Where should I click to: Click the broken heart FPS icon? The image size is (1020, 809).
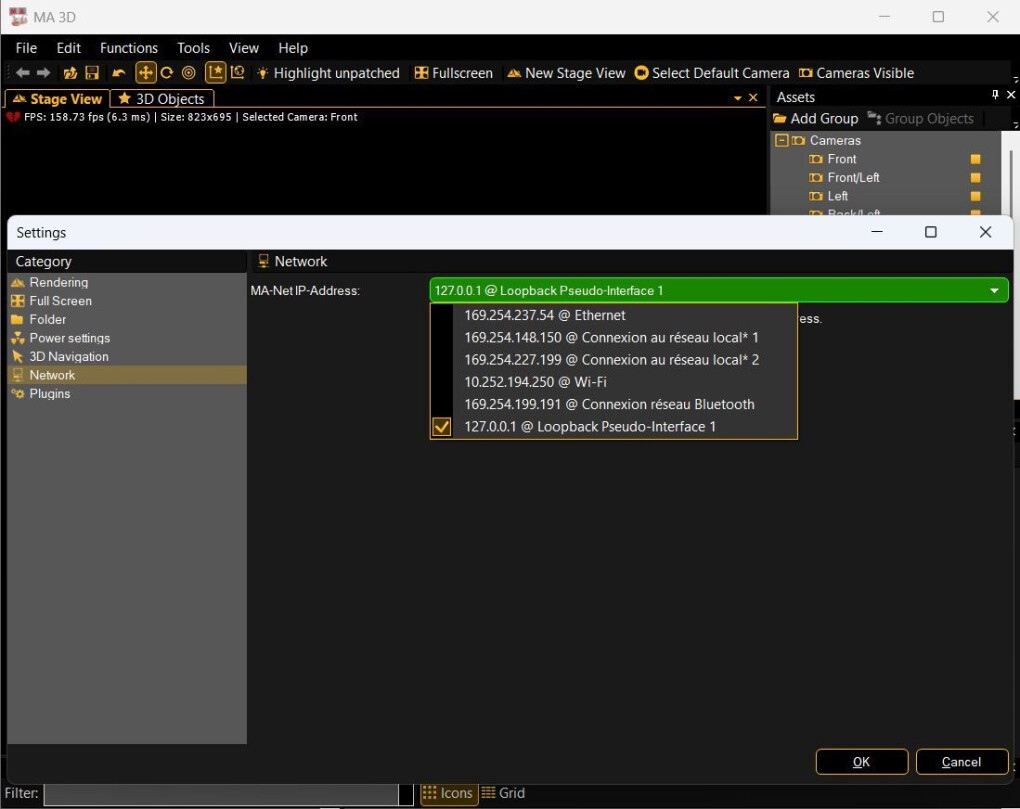13,117
